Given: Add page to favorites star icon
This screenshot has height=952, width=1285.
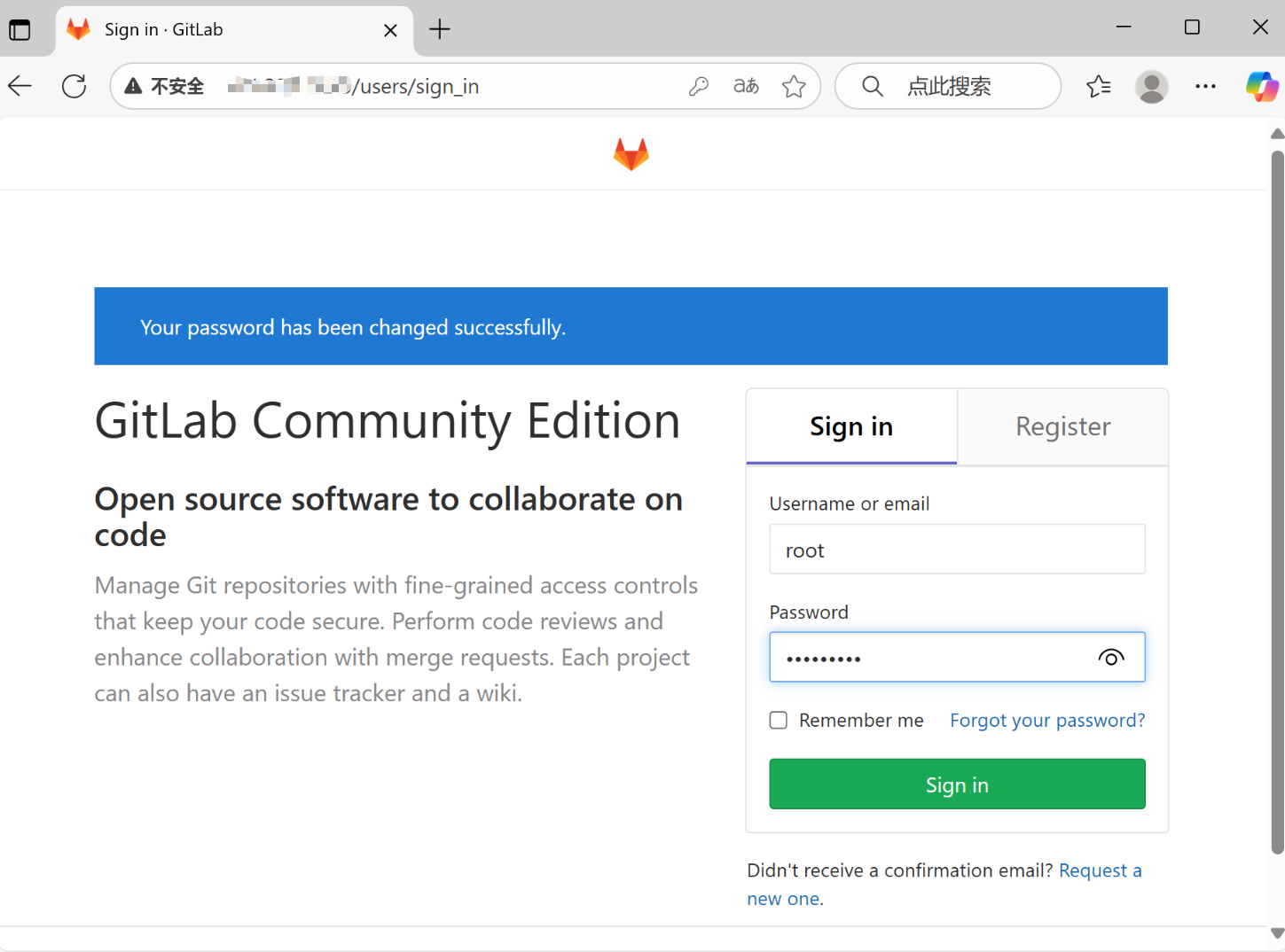Looking at the screenshot, I should [794, 86].
